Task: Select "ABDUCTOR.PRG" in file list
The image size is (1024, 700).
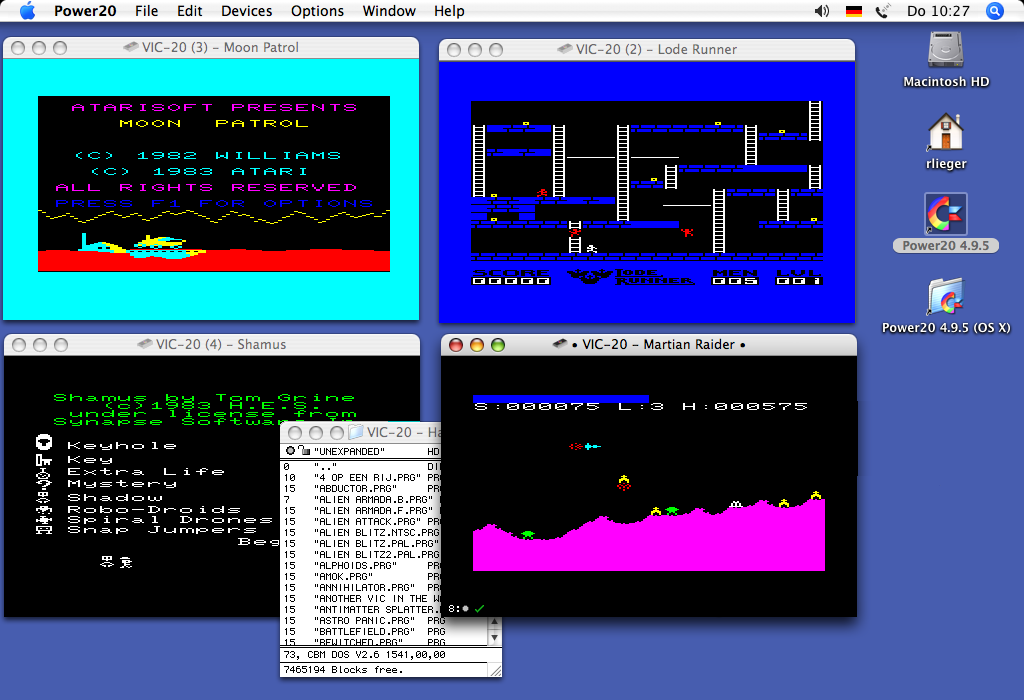Action: (x=361, y=488)
